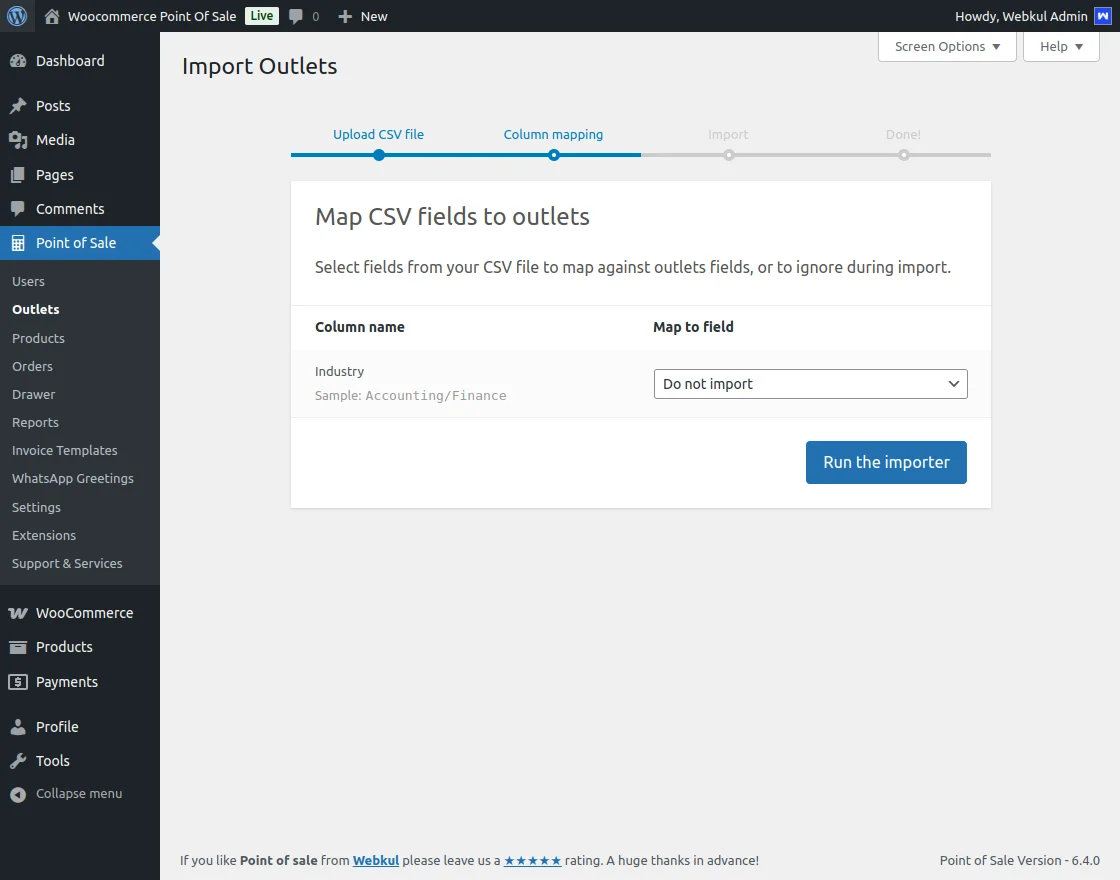Screen dimensions: 1120x880
Task: Go to WhatsApp Greetings menu item
Action: point(73,479)
